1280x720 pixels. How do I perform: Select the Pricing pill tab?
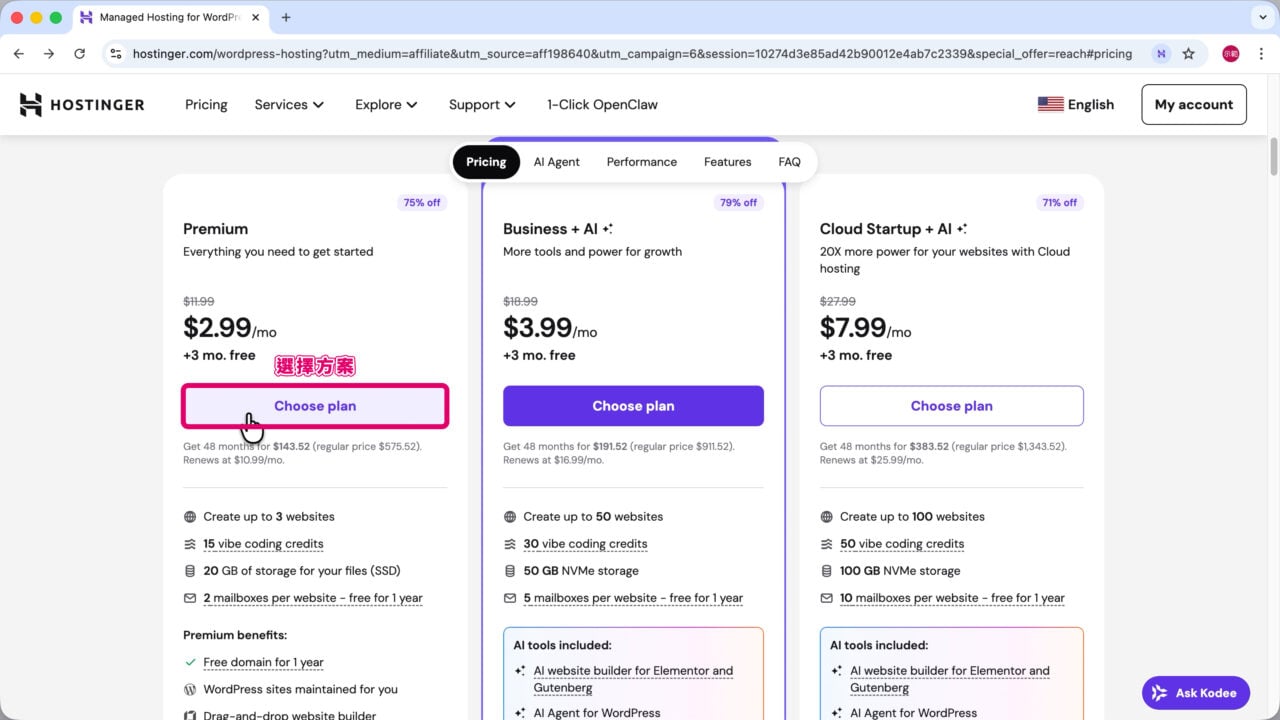coord(486,162)
